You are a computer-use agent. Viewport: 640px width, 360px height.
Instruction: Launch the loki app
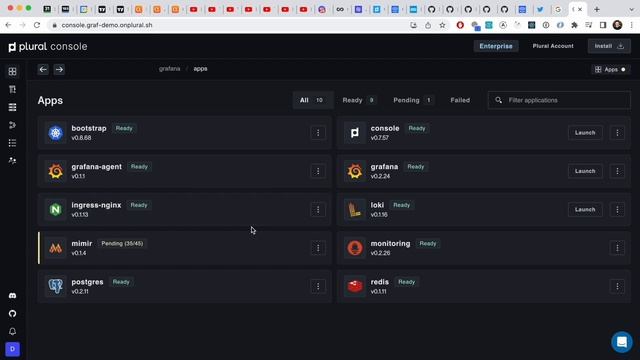585,209
